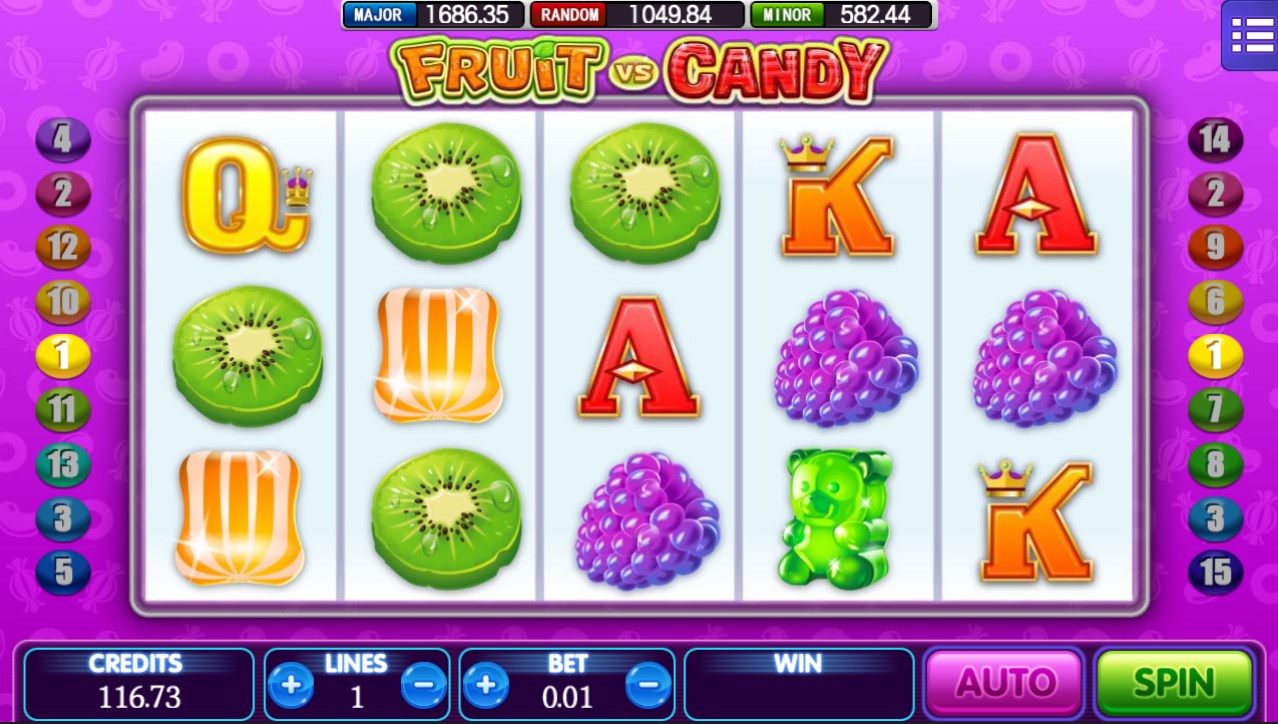Choose payline 10 gold ball on left
Screen dimensions: 1278x724
(x=63, y=301)
